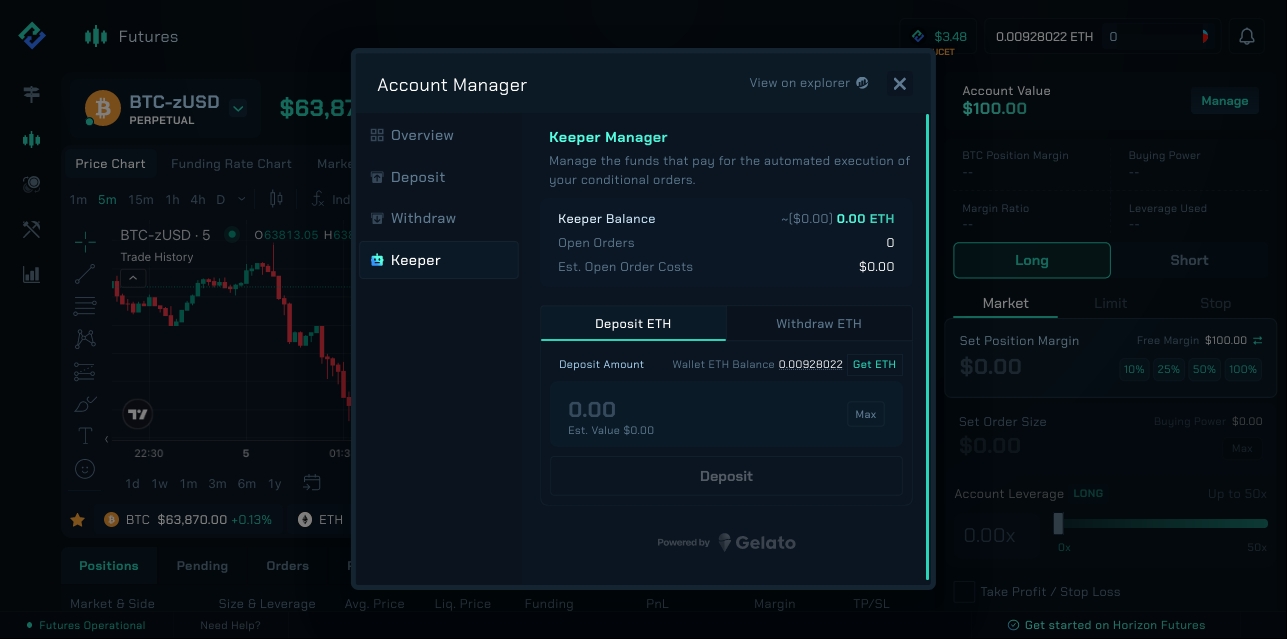Screen dimensions: 1287x639
Task: Click the Horizon logo in the sidebar
Action: [x=32, y=36]
